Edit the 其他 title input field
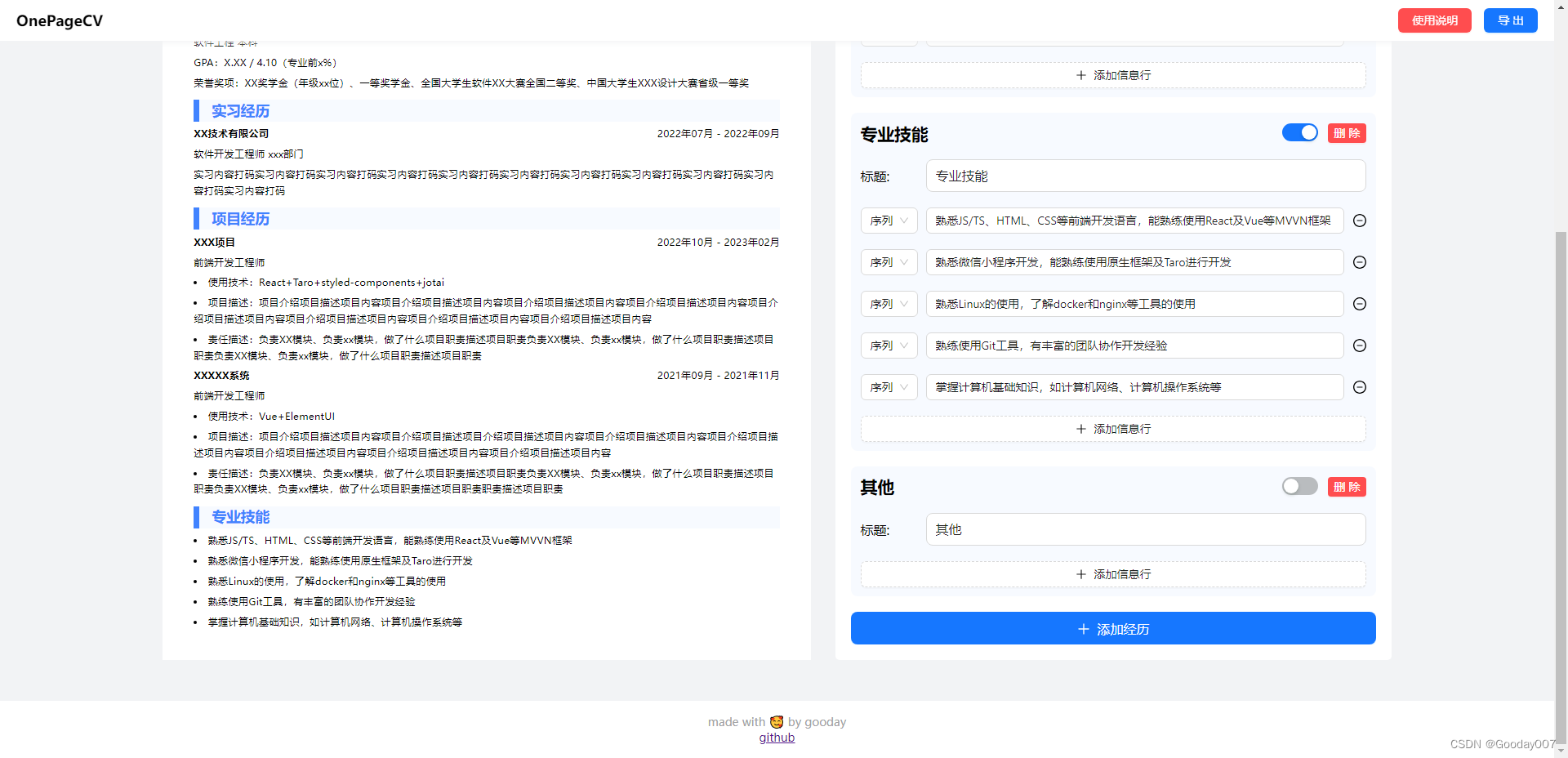The height and width of the screenshot is (758, 1568). pos(1146,529)
